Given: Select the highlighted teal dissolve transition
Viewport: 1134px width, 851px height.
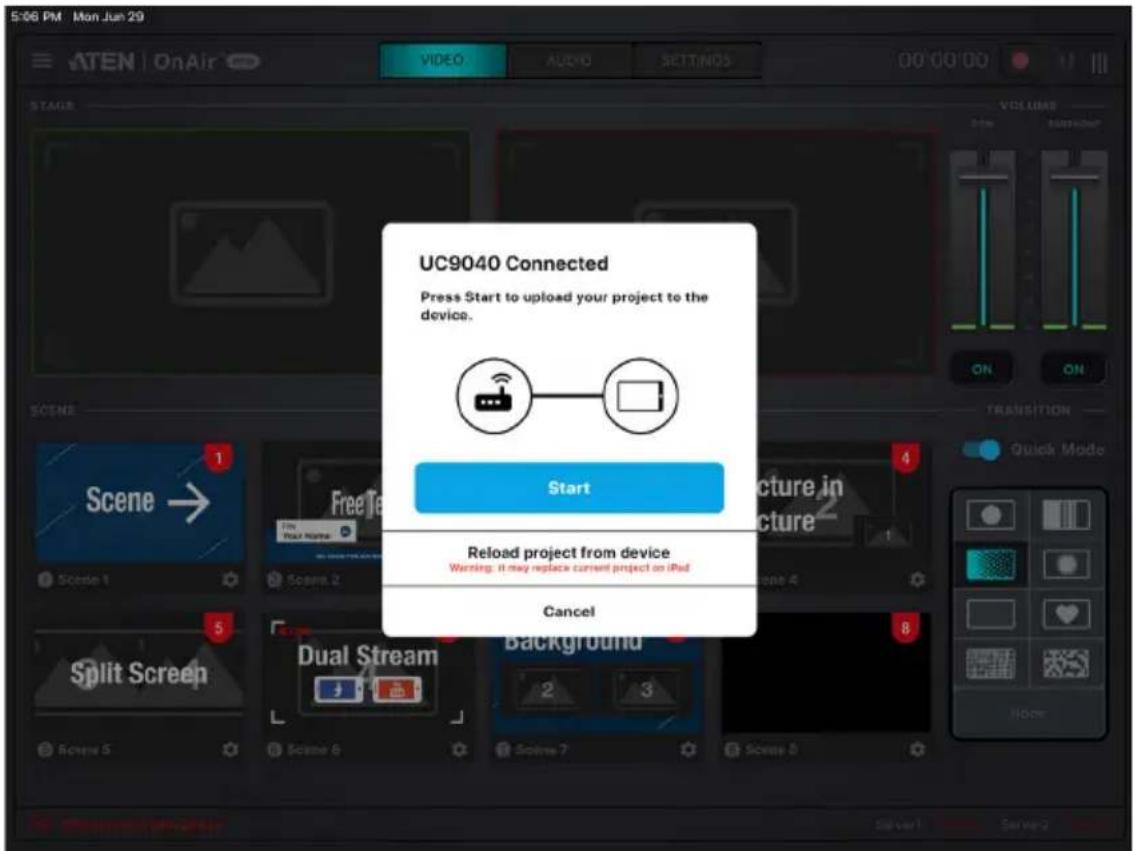Looking at the screenshot, I should 991,565.
